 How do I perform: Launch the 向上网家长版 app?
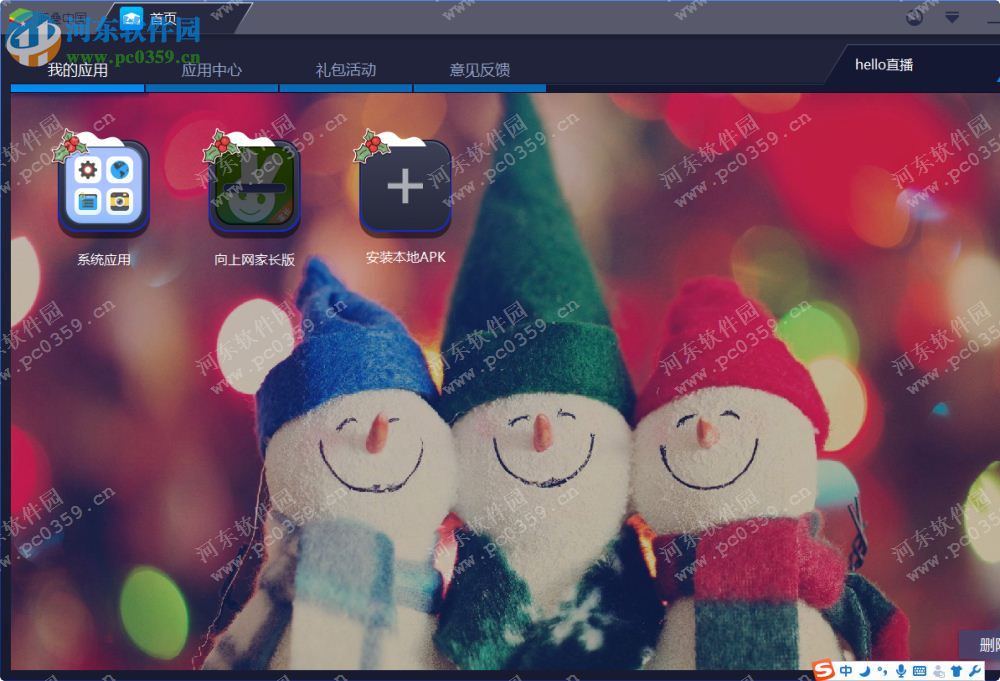click(254, 190)
